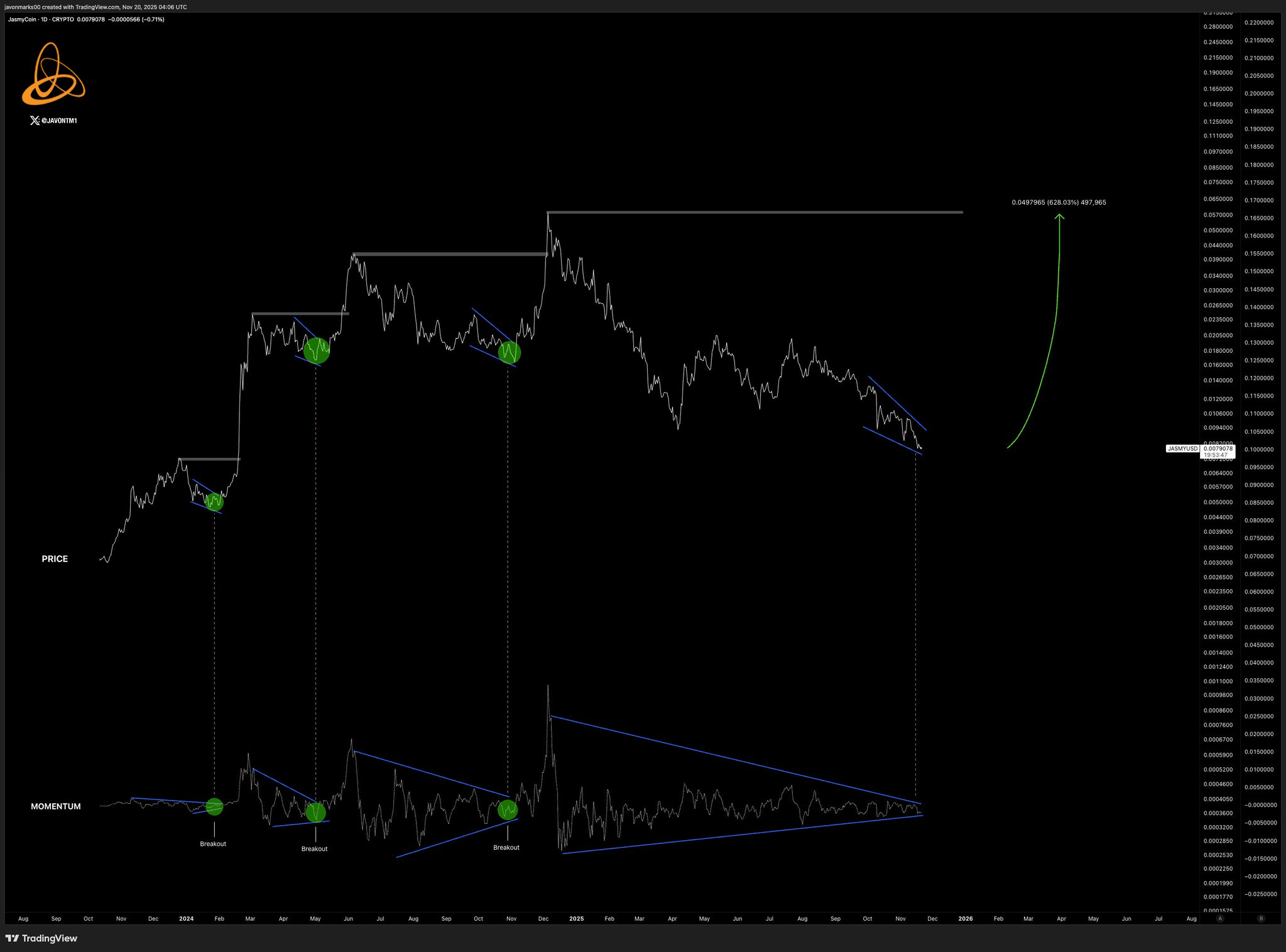Click the green circle on momentum near February 2024

coord(214,807)
